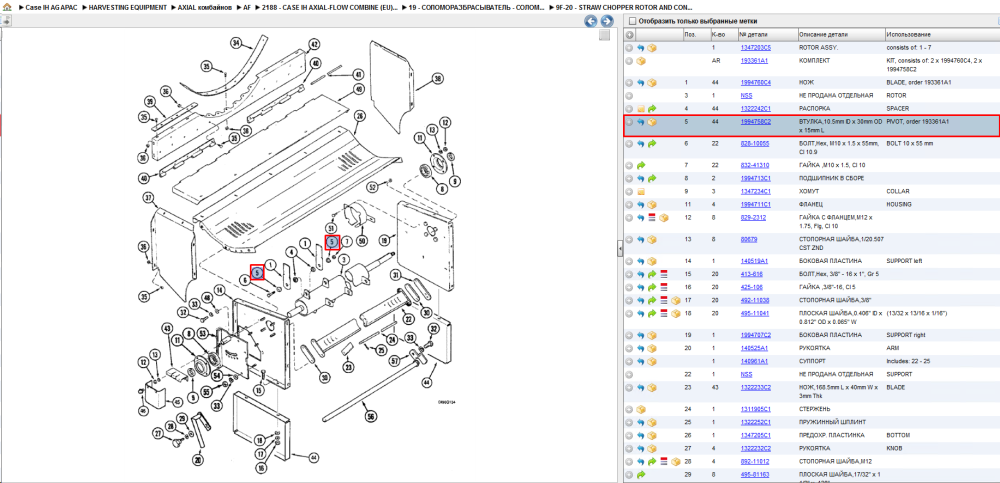Go to previous diagram with left arrow
The height and width of the screenshot is (483, 1000).
click(x=591, y=22)
